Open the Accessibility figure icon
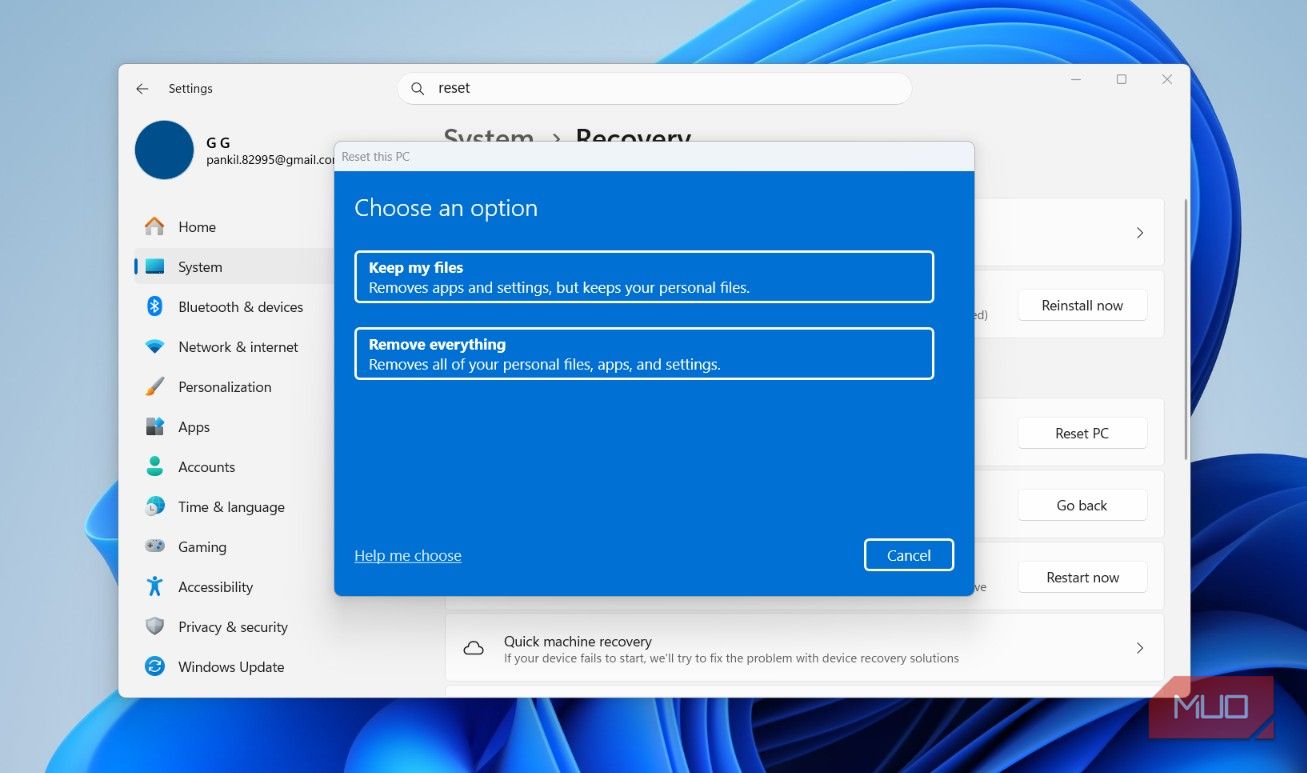Screen dimensions: 1307x773 click(x=155, y=587)
